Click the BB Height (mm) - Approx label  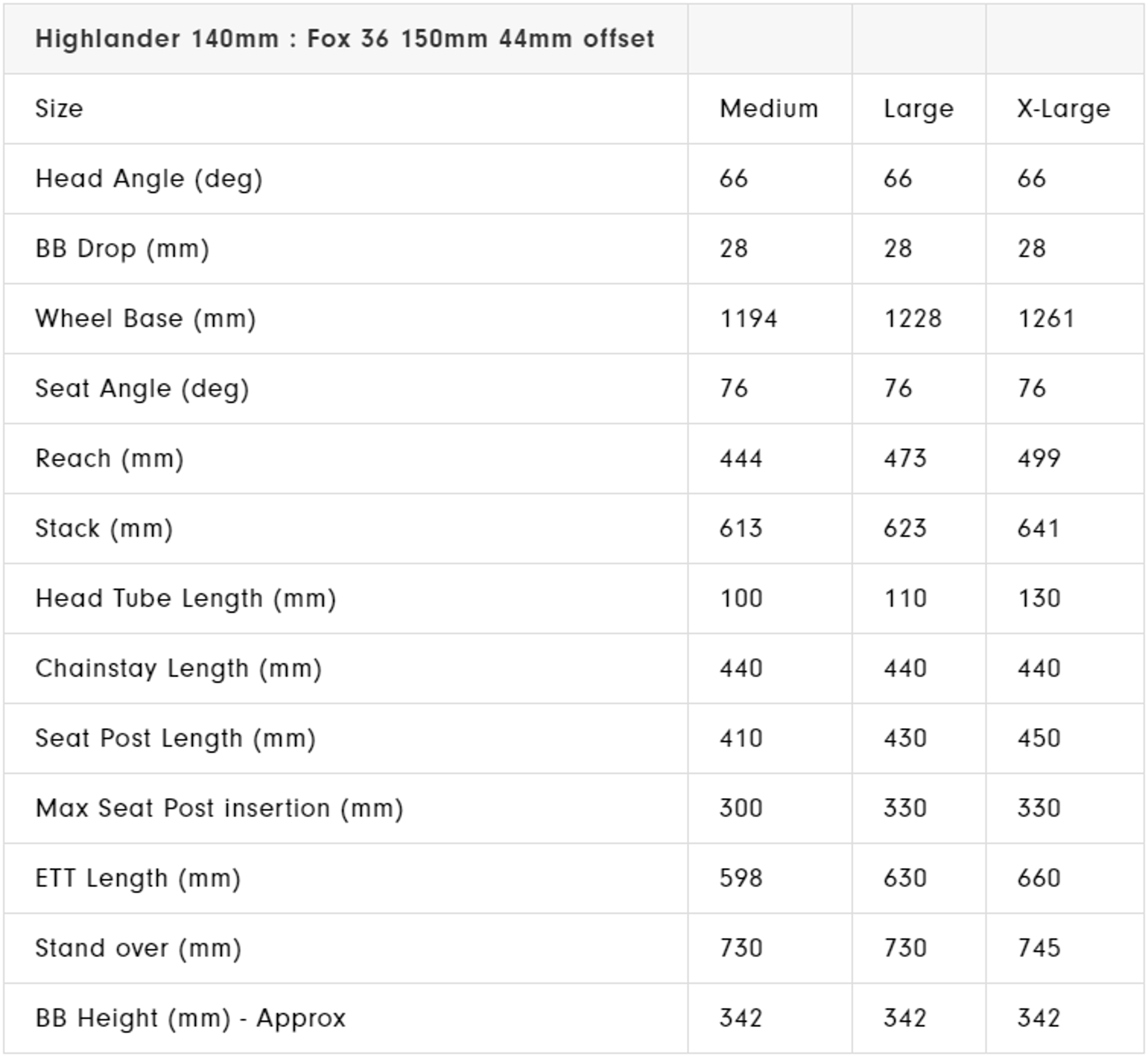point(191,1019)
